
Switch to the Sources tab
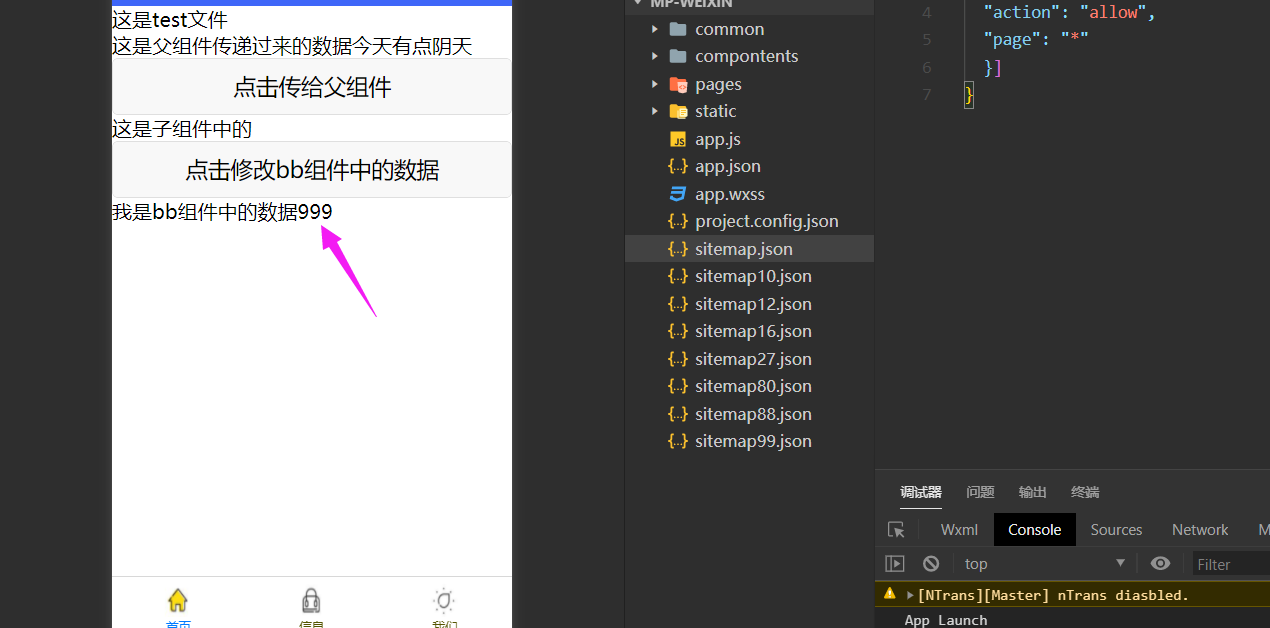click(x=1116, y=529)
